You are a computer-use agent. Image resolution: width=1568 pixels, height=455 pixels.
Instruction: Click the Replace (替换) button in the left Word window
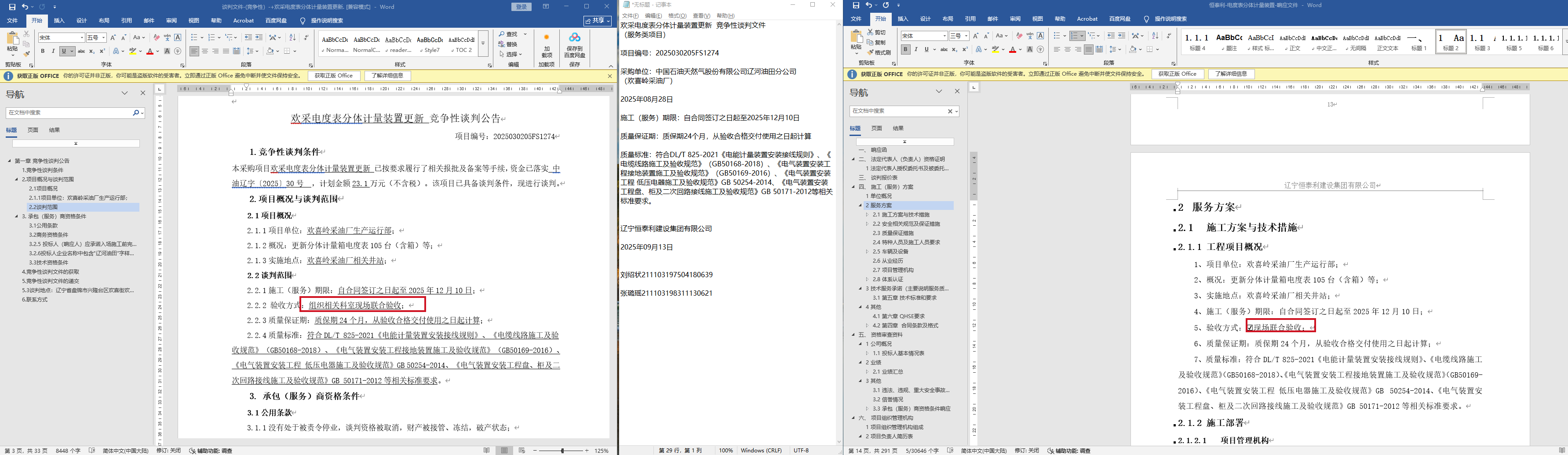(x=508, y=44)
